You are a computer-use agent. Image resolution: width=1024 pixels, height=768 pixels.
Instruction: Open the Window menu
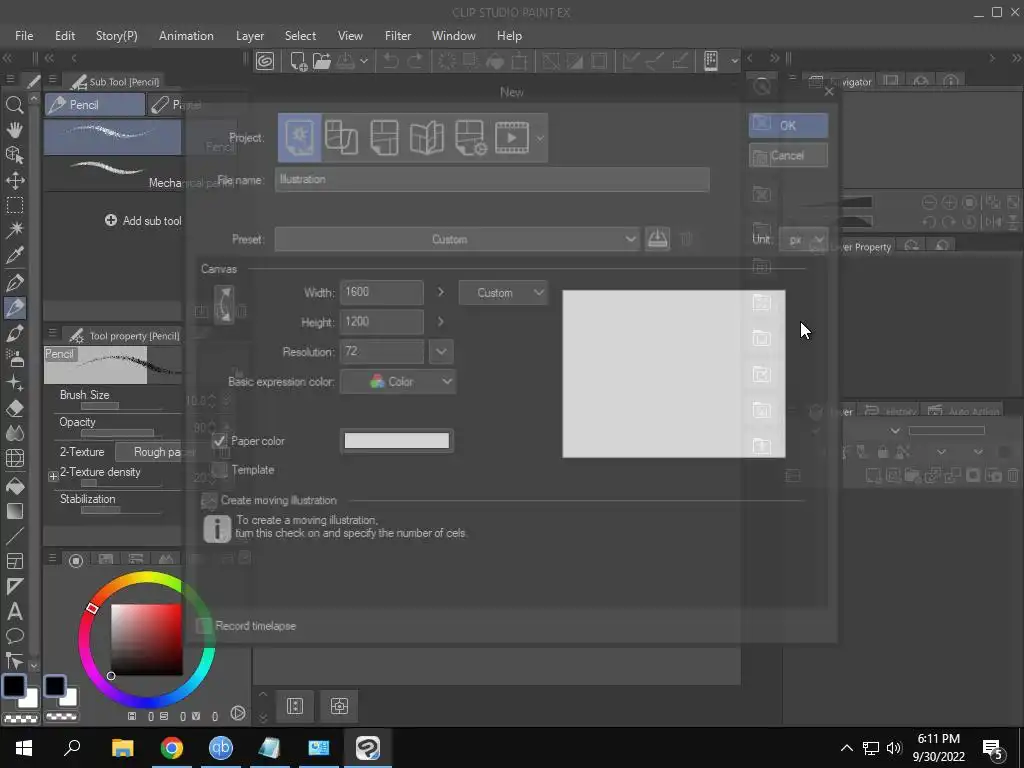454,36
